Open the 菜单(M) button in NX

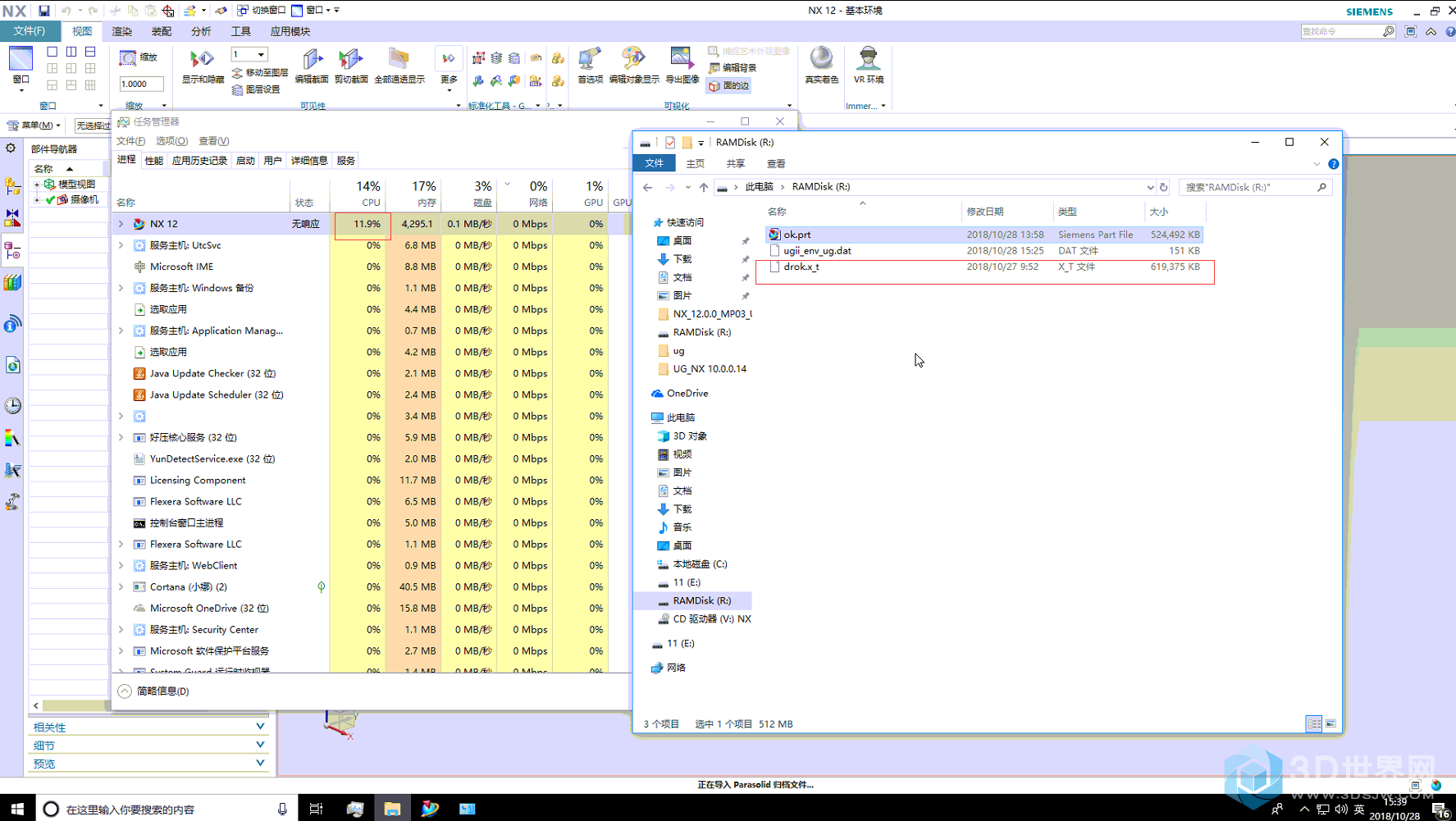click(34, 125)
